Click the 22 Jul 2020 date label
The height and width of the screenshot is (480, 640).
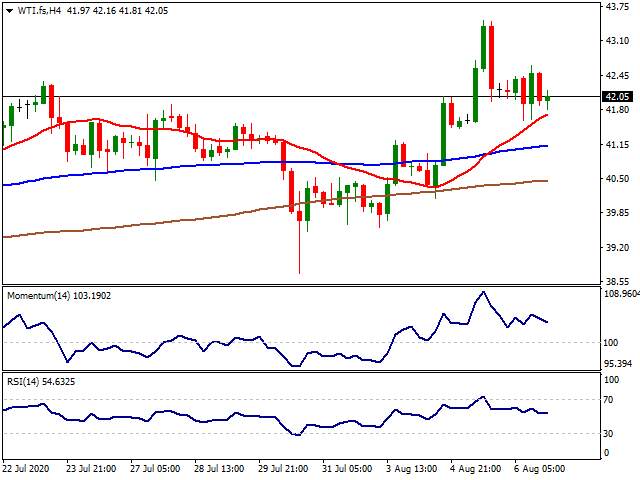coord(26,469)
